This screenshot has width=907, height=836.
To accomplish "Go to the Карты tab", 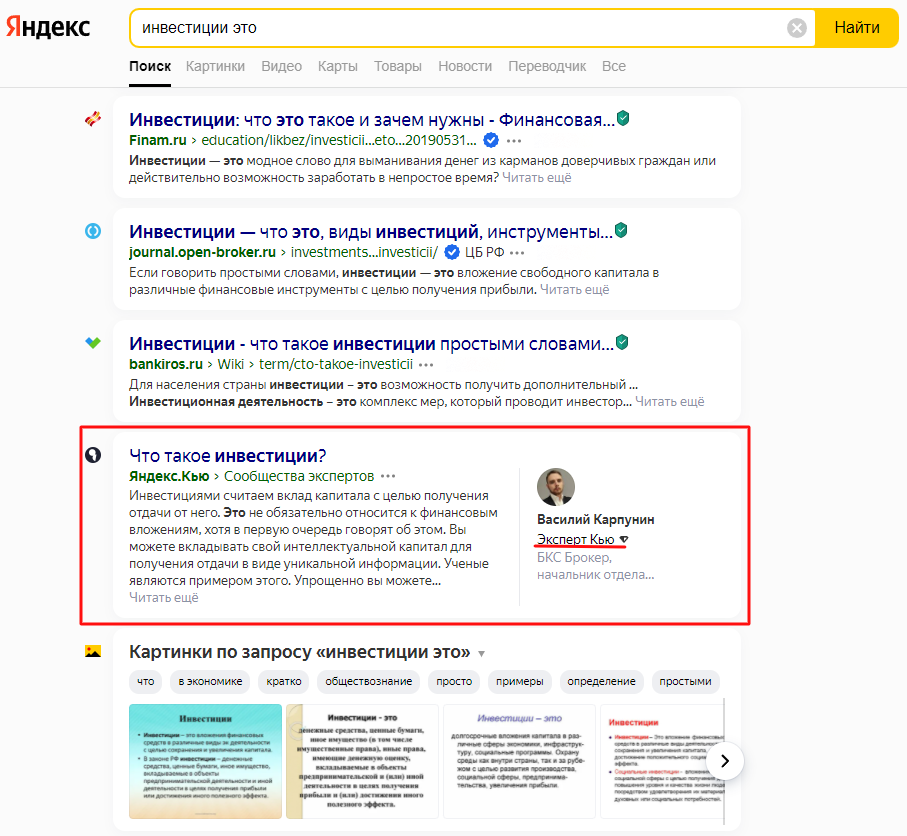I will pos(338,67).
